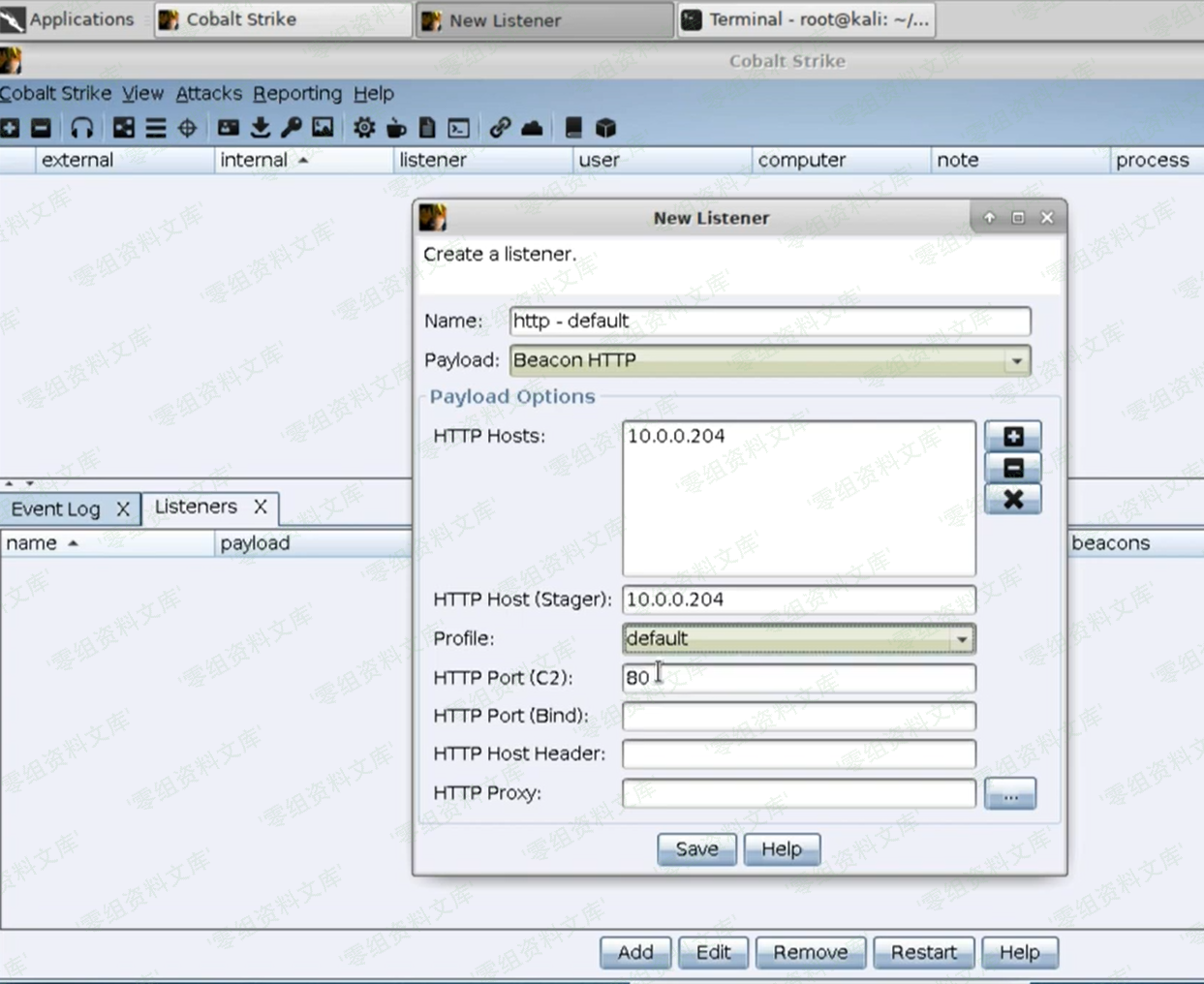
Task: Open the Attacks menu
Action: [208, 94]
